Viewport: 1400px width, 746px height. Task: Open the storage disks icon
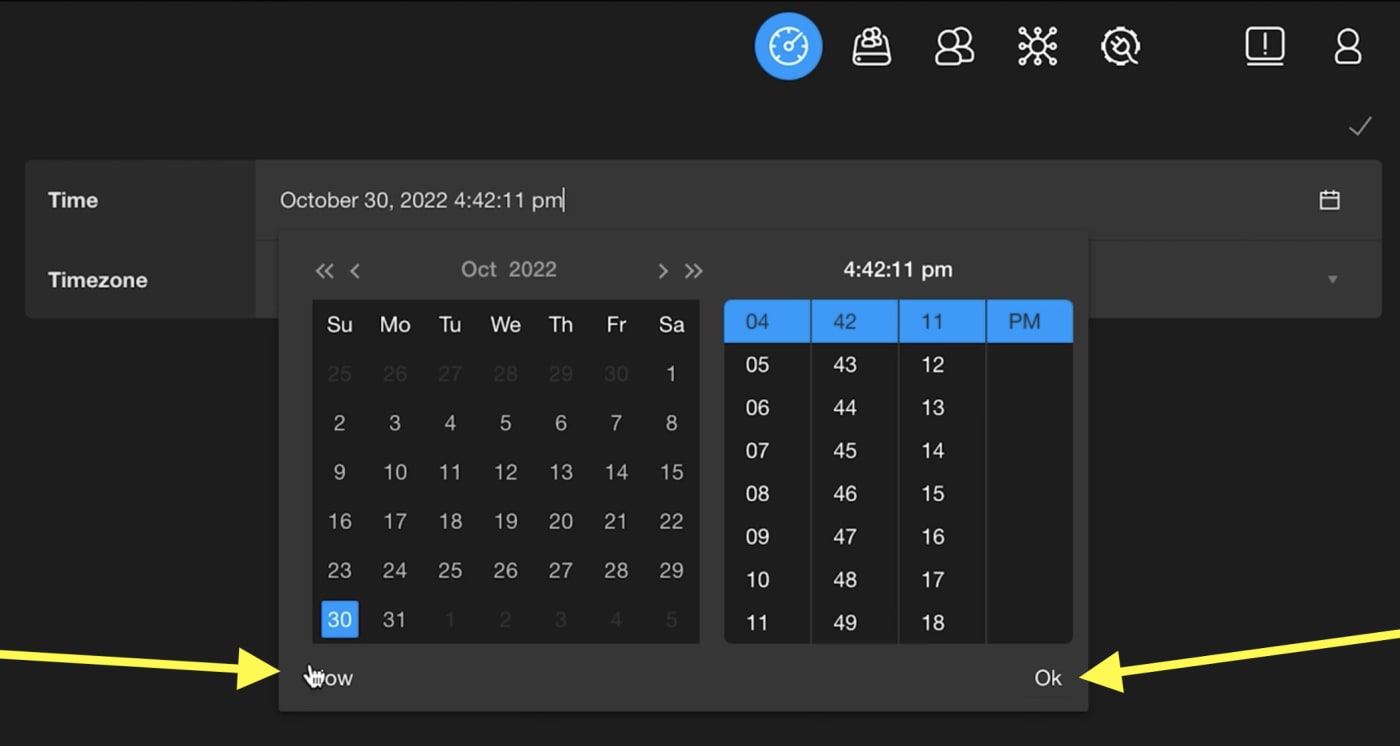pyautogui.click(x=871, y=46)
